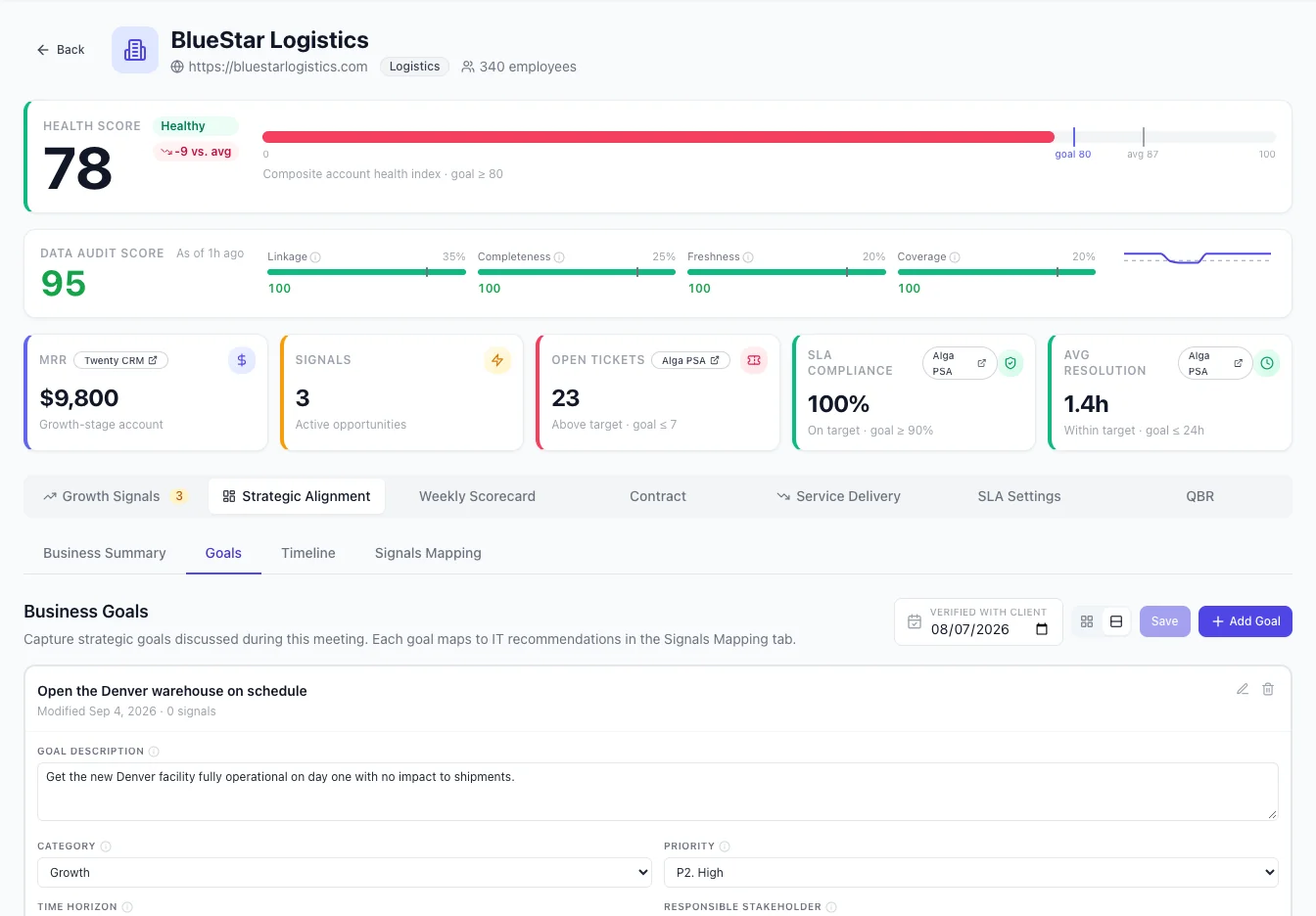1316x916 pixels.
Task: Switch goals to list view
Action: coord(1116,621)
